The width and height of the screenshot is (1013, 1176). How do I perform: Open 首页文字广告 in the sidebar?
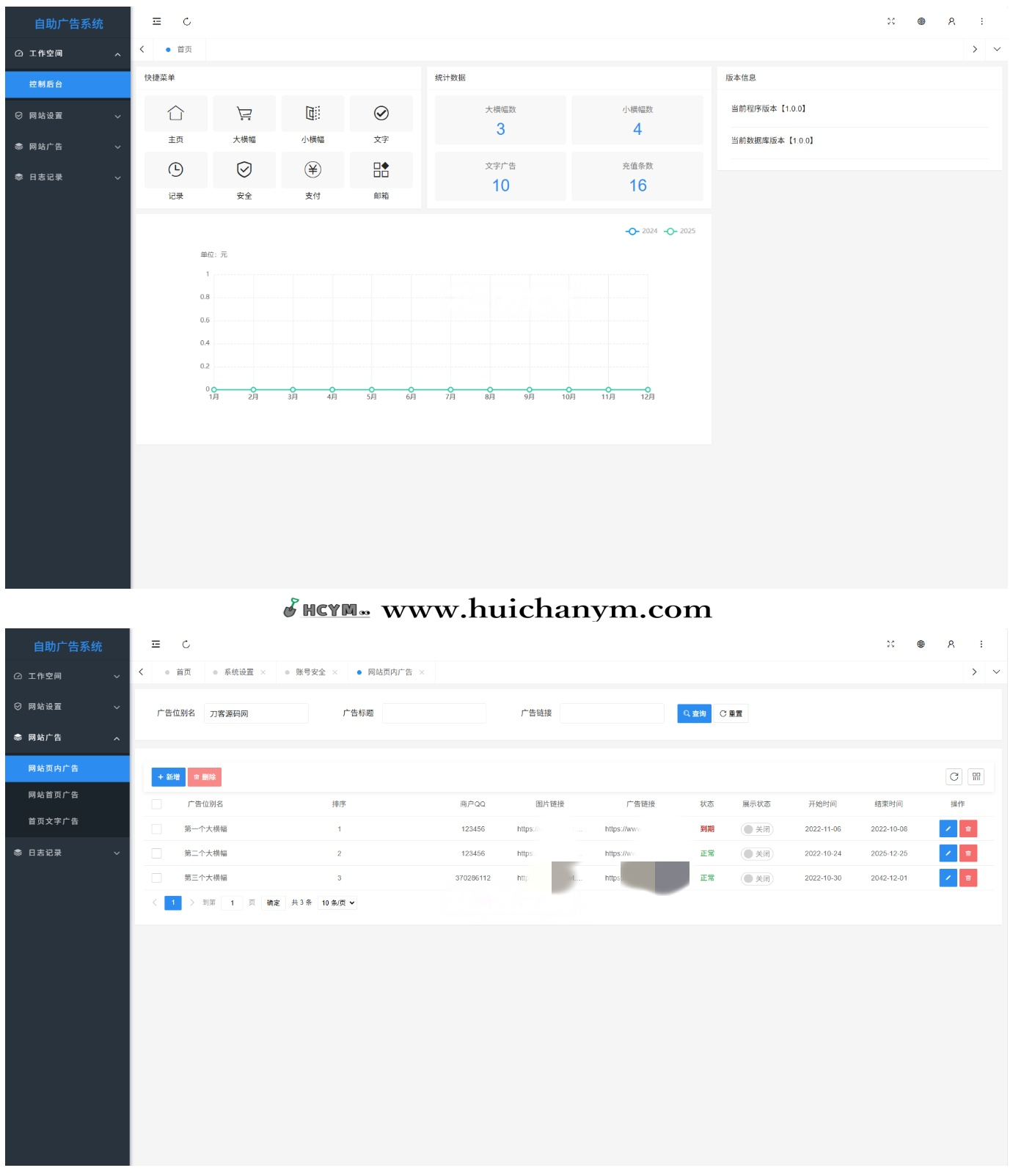54,822
